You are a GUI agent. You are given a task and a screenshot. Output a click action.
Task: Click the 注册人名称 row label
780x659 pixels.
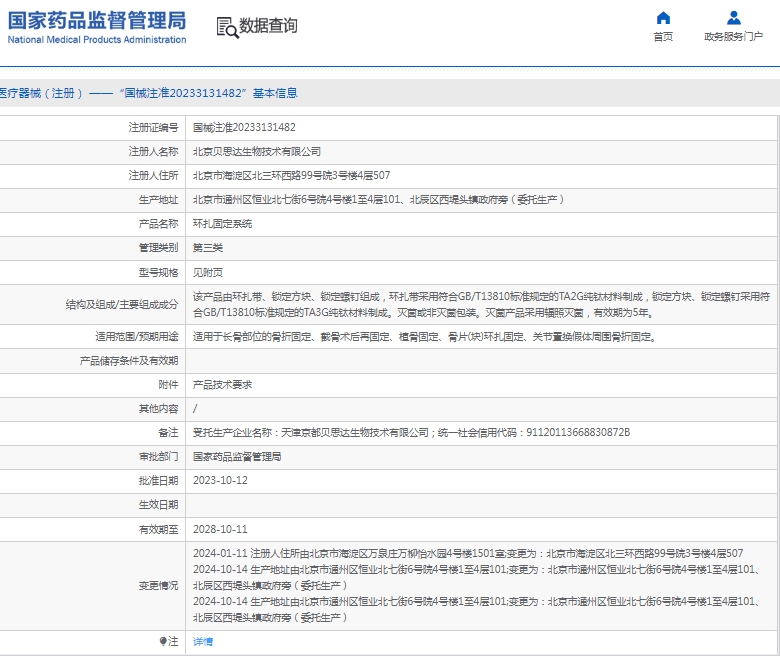coord(153,151)
